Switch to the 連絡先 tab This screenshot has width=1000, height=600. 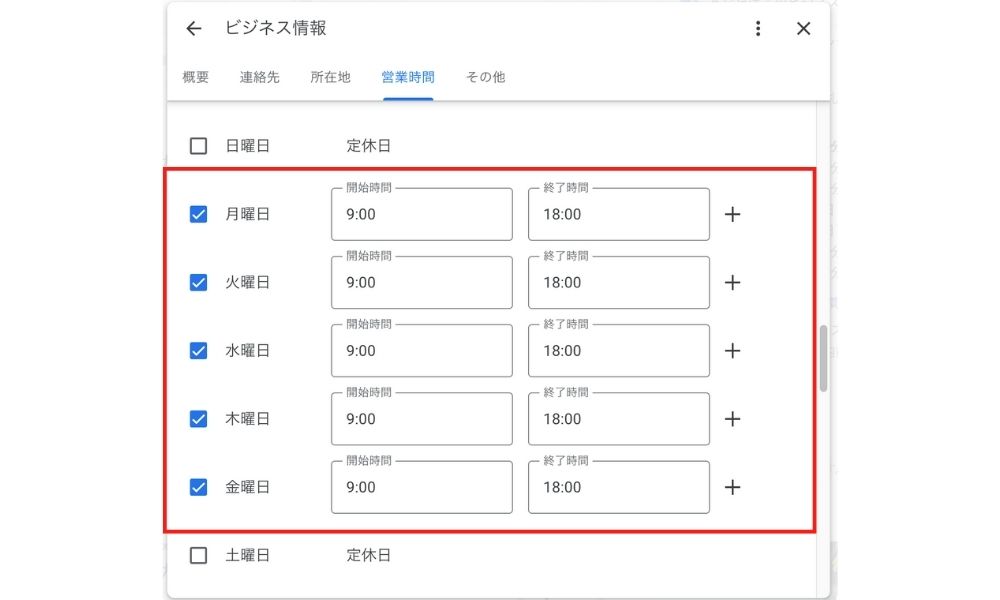pyautogui.click(x=260, y=77)
